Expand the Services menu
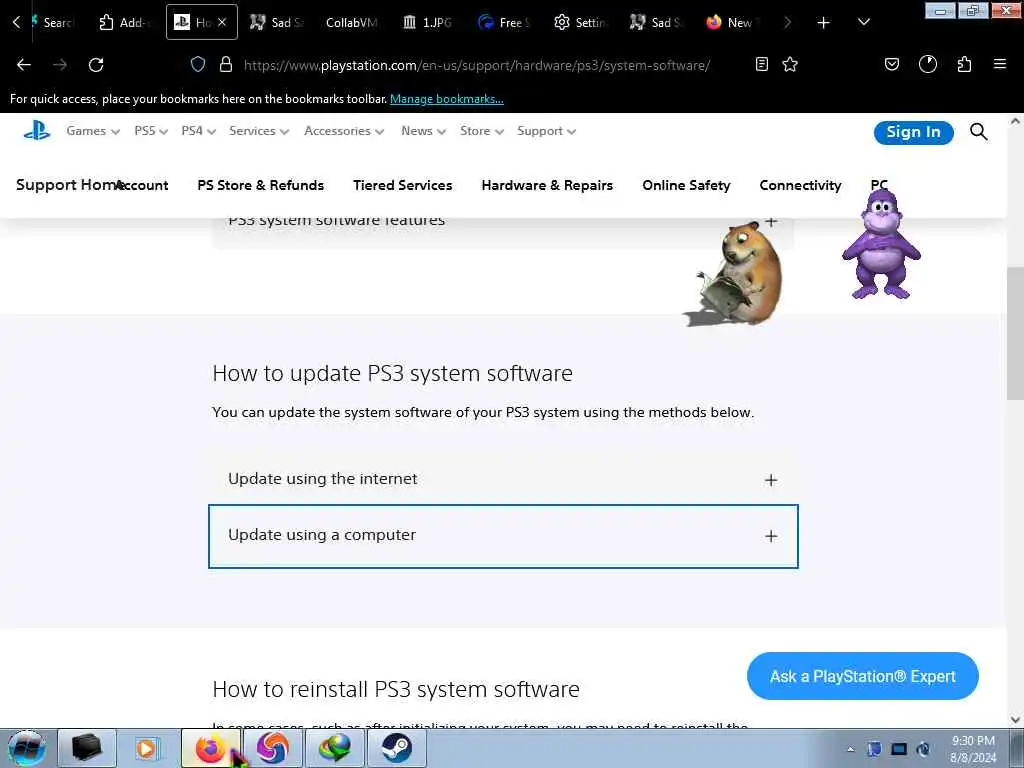Screen dimensions: 1024x768 pos(259,131)
